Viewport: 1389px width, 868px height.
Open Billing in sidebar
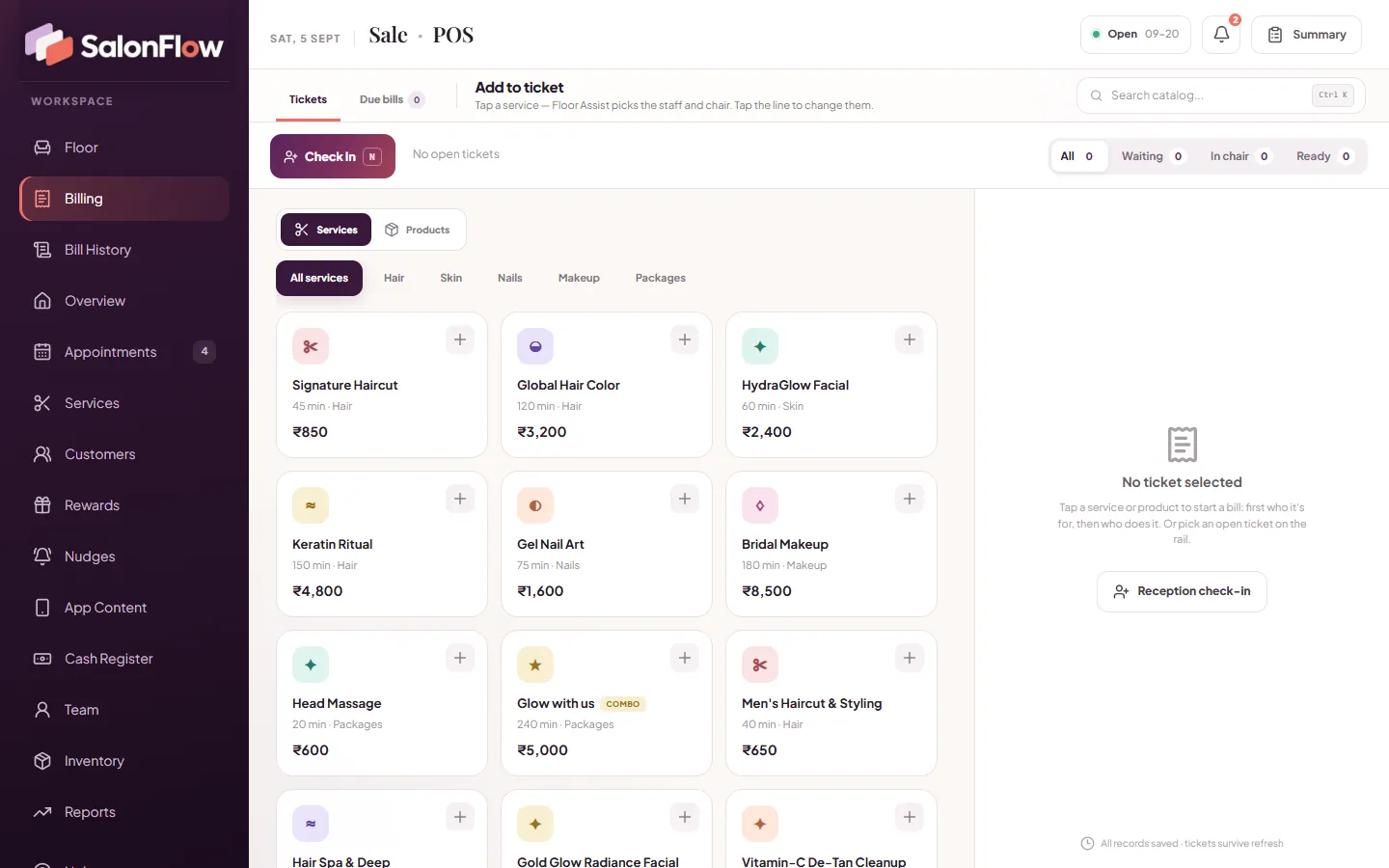124,199
